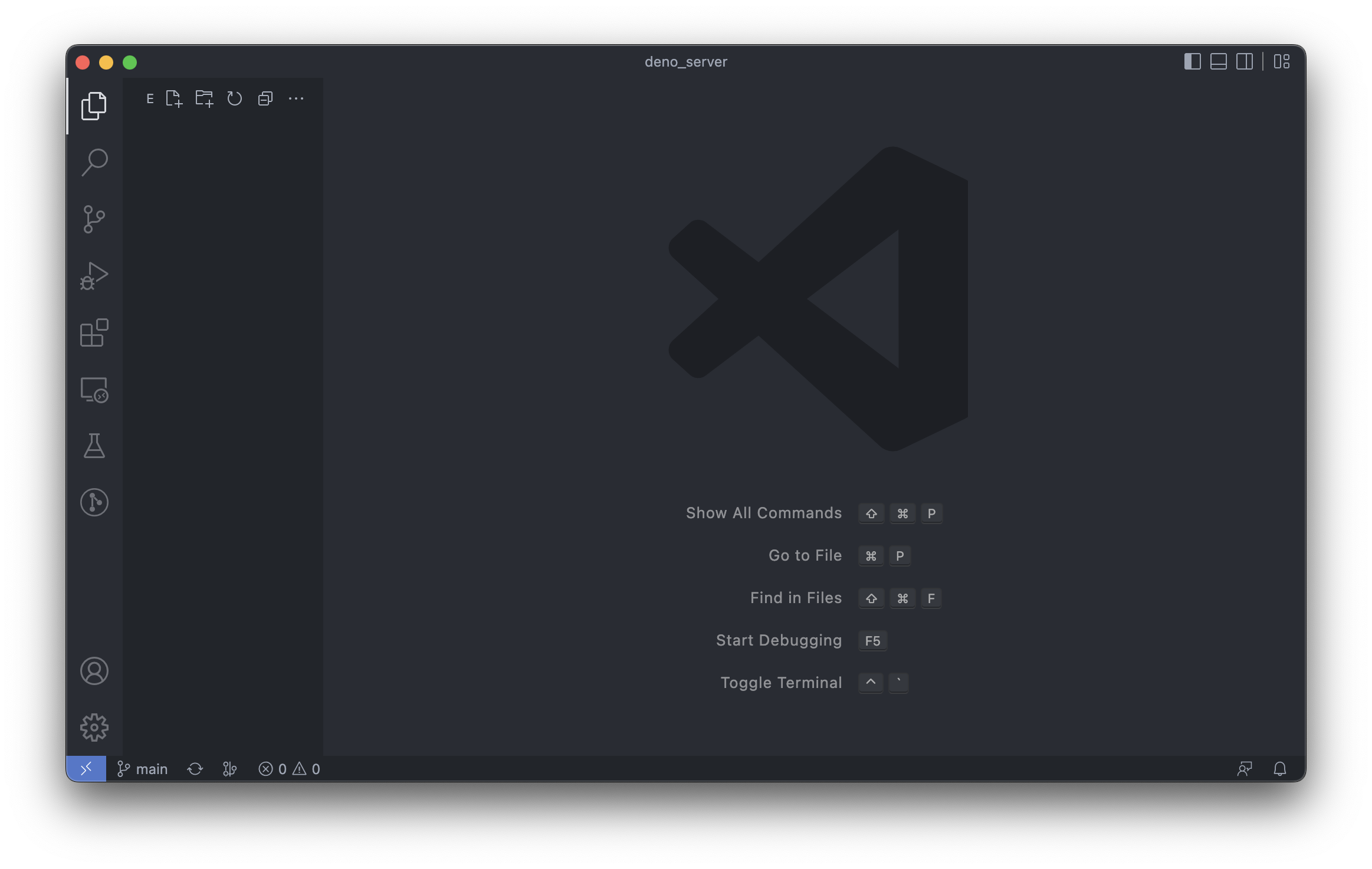Viewport: 1372px width, 869px height.
Task: Minimize window with yellow button
Action: point(106,62)
